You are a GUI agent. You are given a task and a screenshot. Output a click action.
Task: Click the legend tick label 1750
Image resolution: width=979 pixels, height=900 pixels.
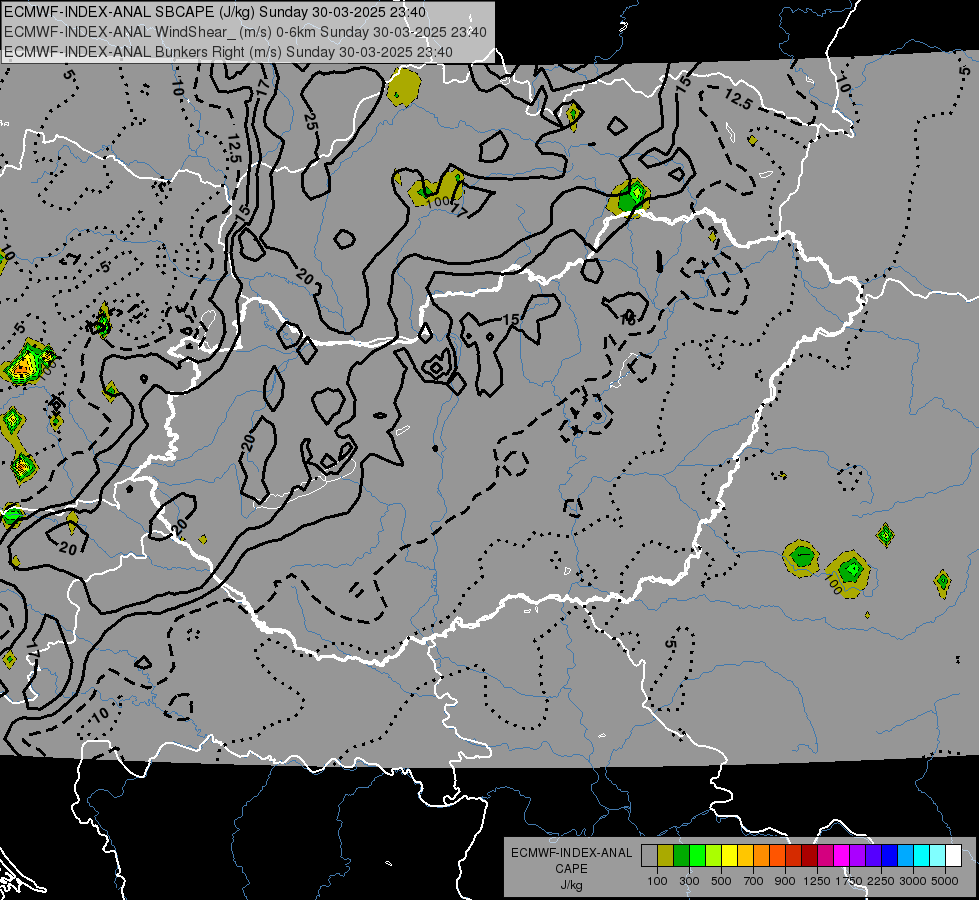point(849,881)
